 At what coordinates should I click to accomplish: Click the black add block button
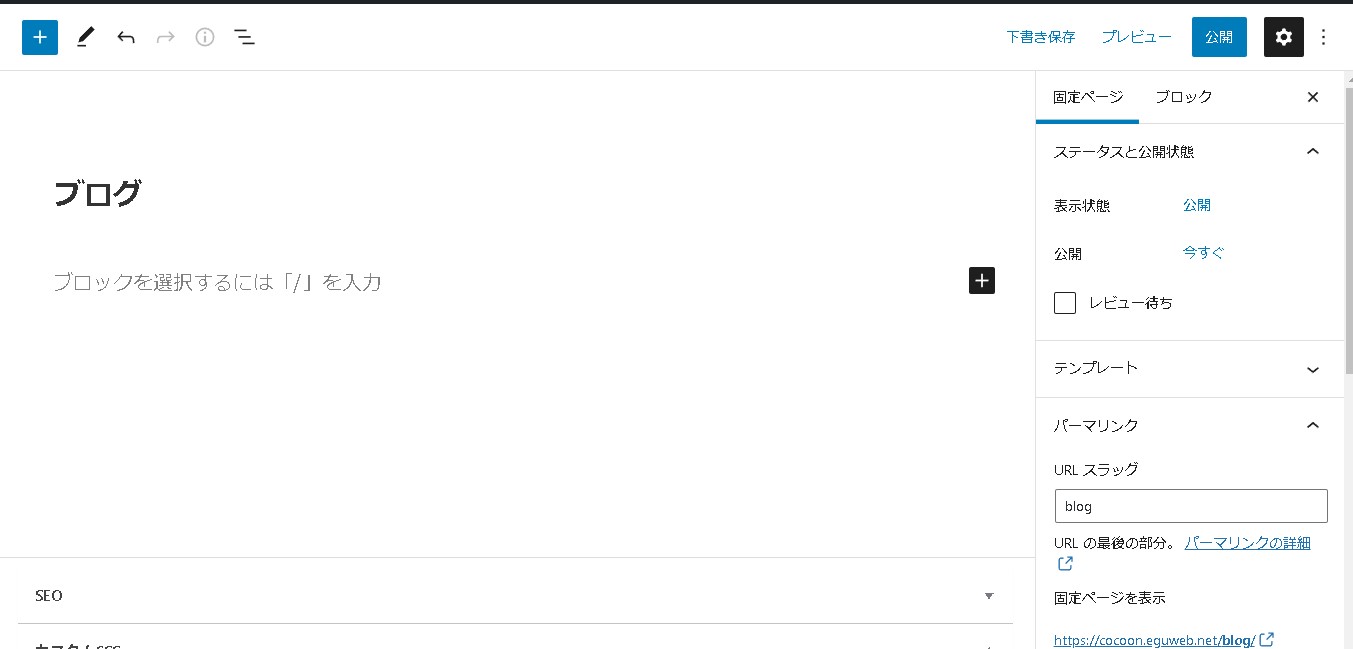coord(981,280)
